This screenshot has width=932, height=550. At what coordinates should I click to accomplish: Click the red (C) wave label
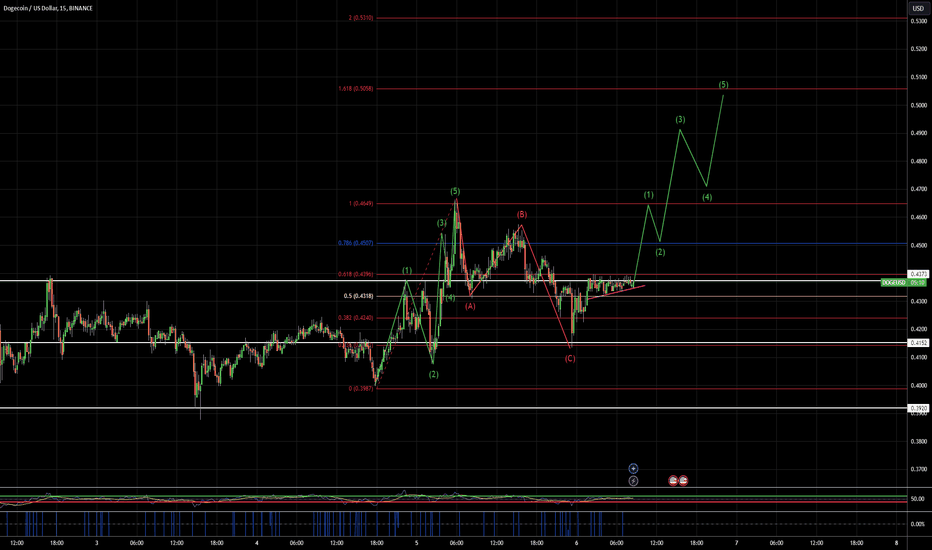pos(570,359)
